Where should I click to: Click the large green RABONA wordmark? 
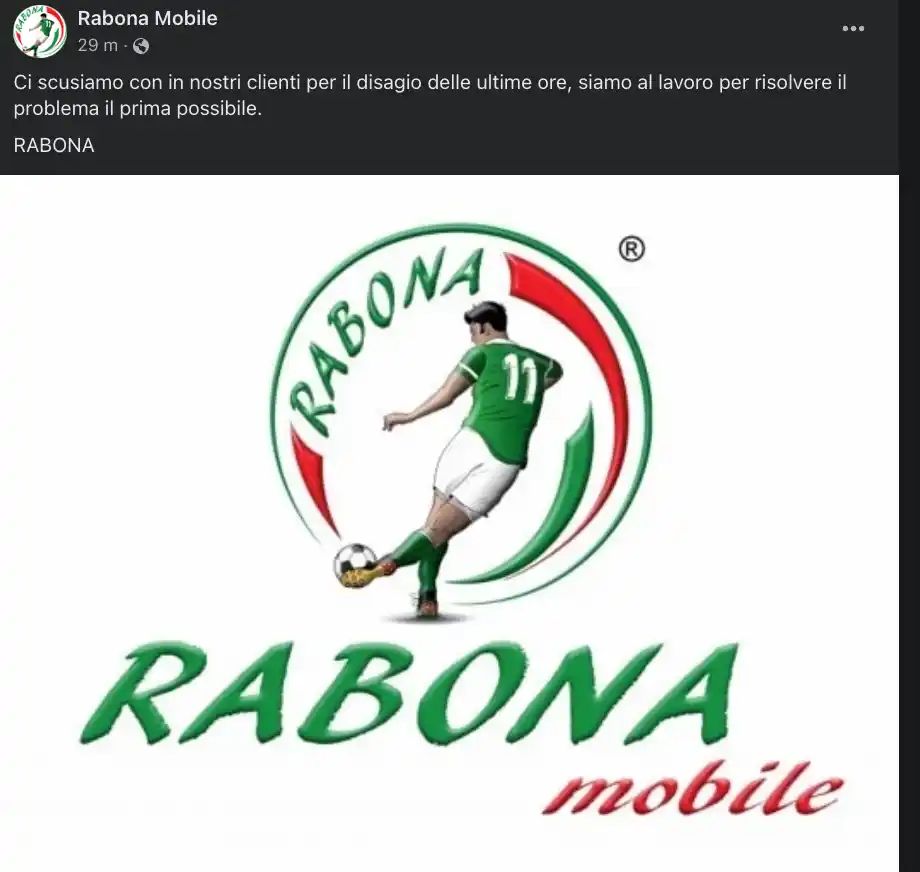click(x=409, y=694)
